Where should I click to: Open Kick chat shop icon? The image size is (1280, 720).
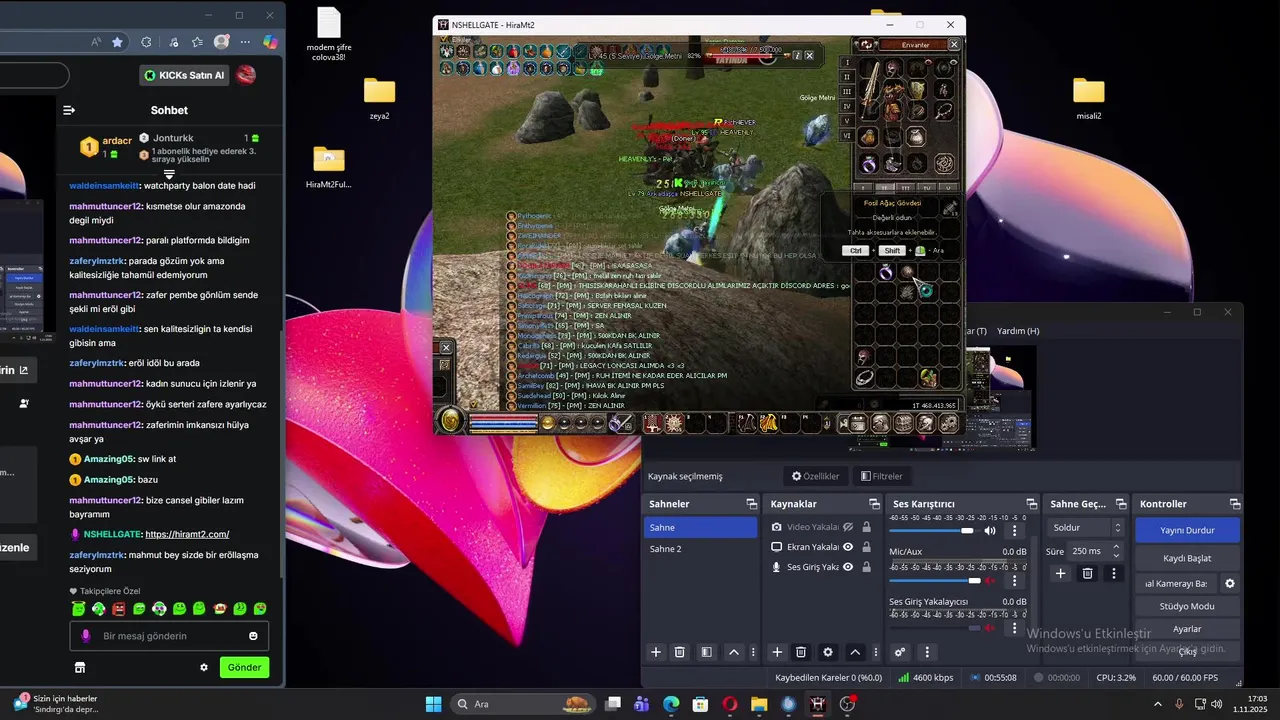click(80, 667)
